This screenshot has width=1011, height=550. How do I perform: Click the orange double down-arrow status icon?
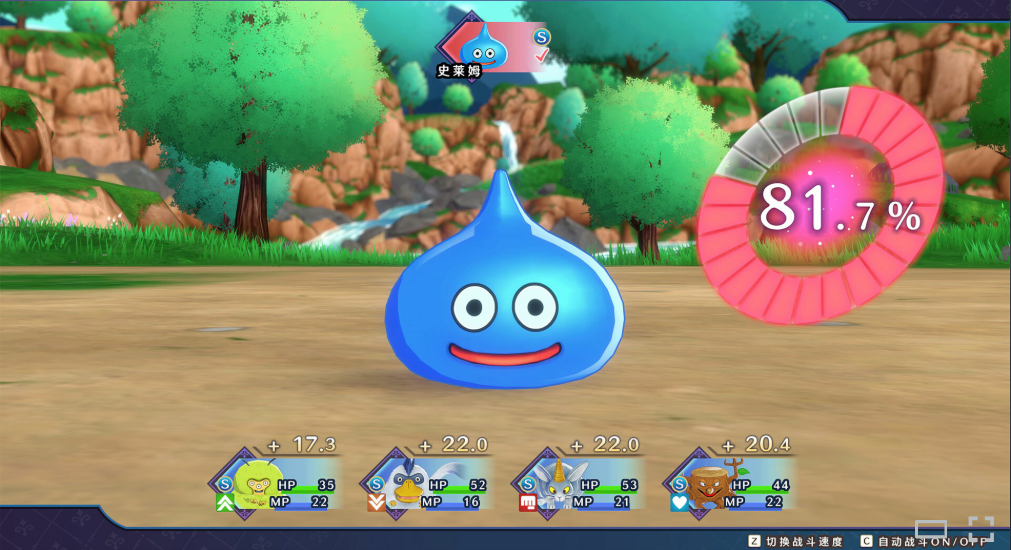(376, 503)
